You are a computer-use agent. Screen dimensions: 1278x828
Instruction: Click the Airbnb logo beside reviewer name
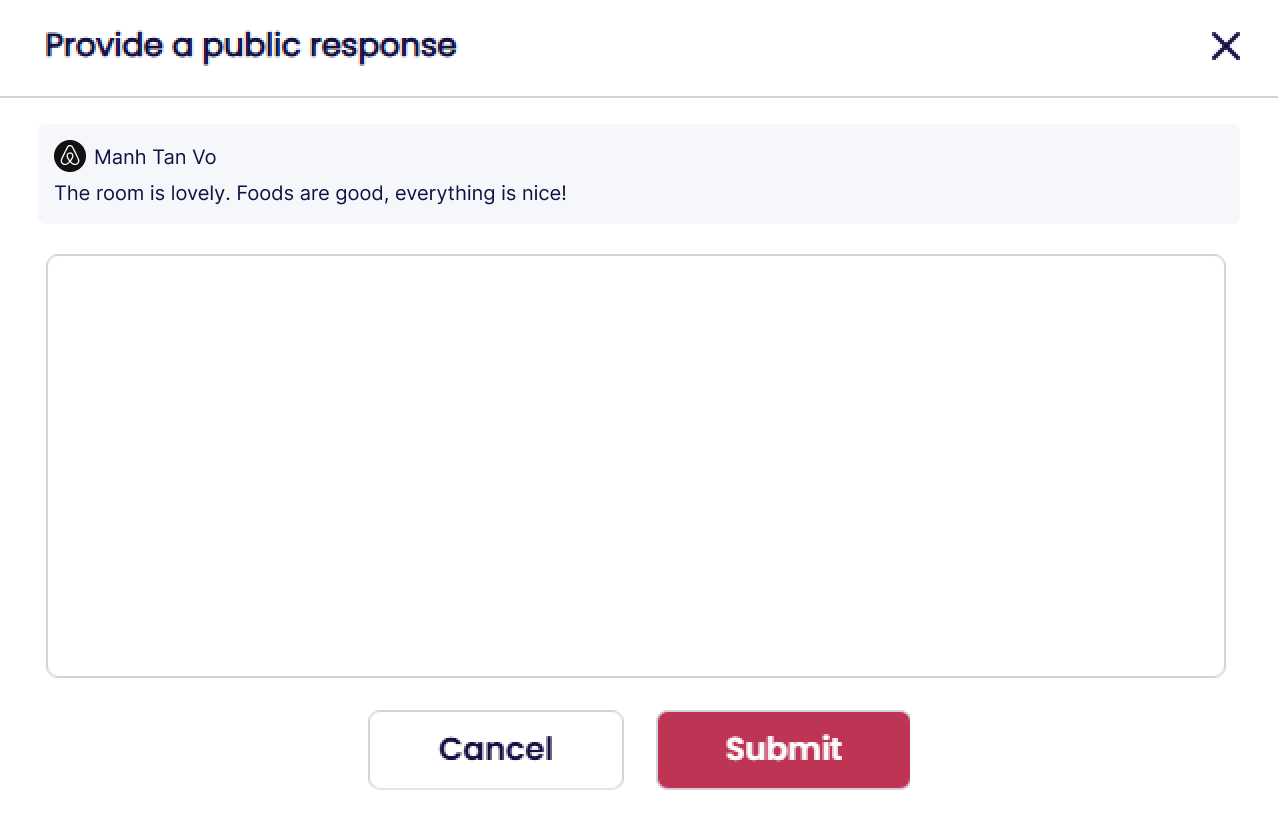click(70, 156)
